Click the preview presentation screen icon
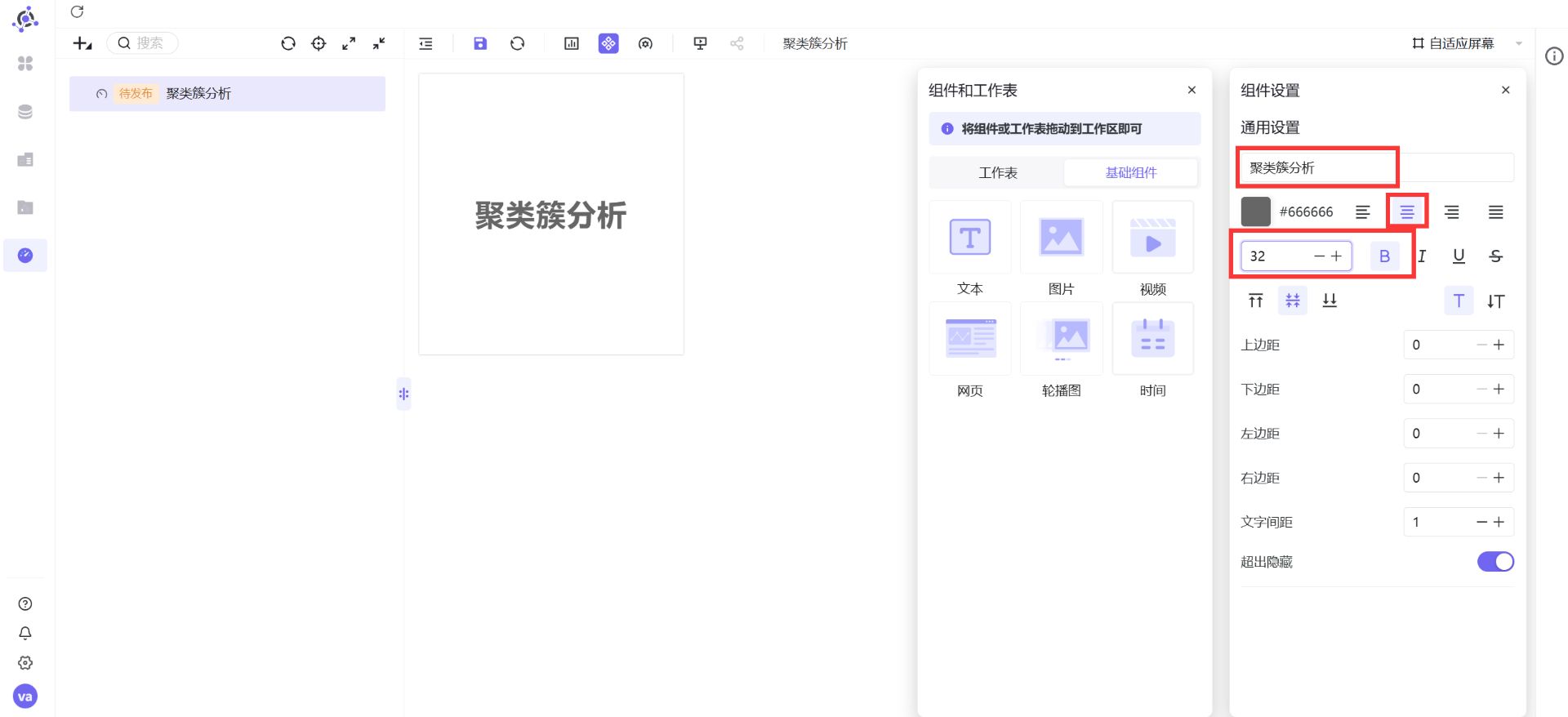 700,43
